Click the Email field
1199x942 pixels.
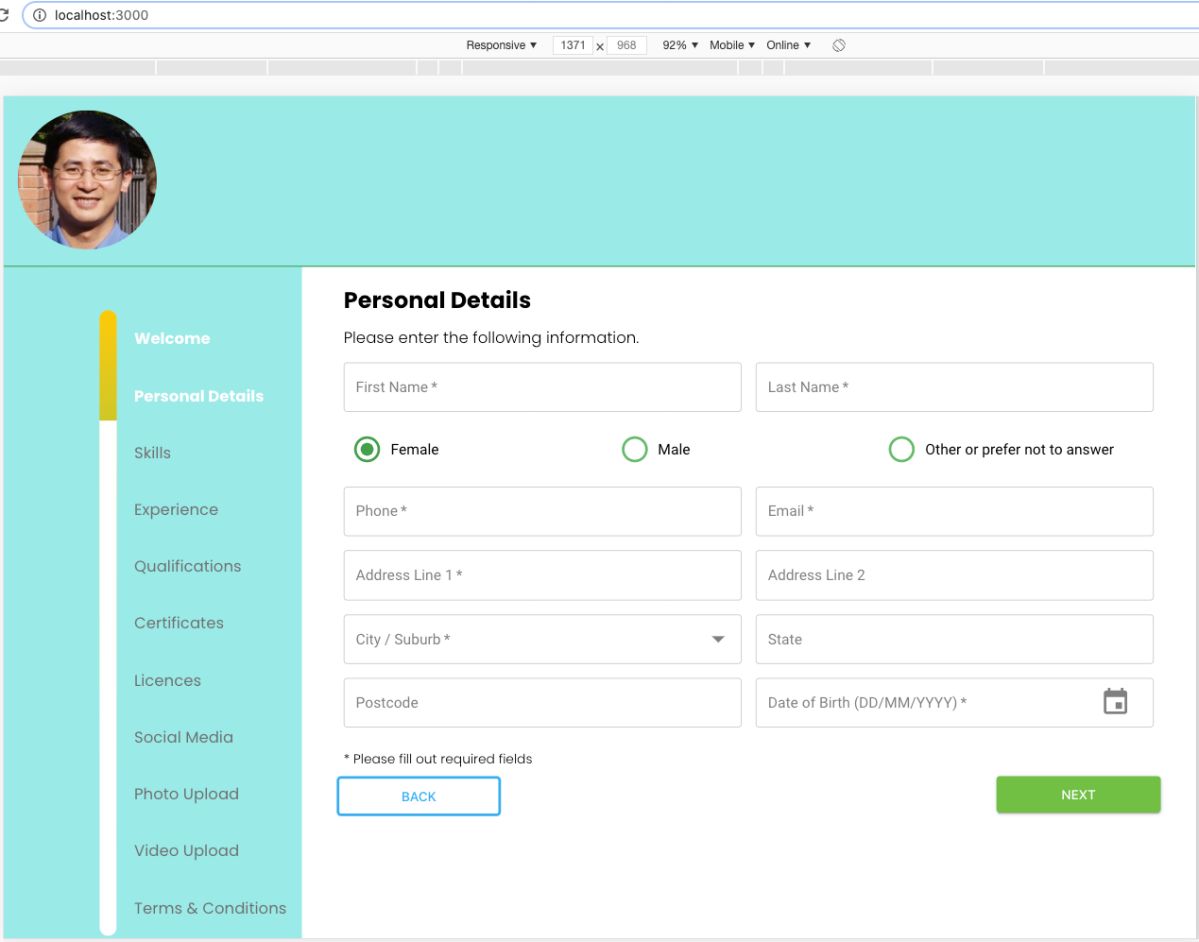coord(954,511)
